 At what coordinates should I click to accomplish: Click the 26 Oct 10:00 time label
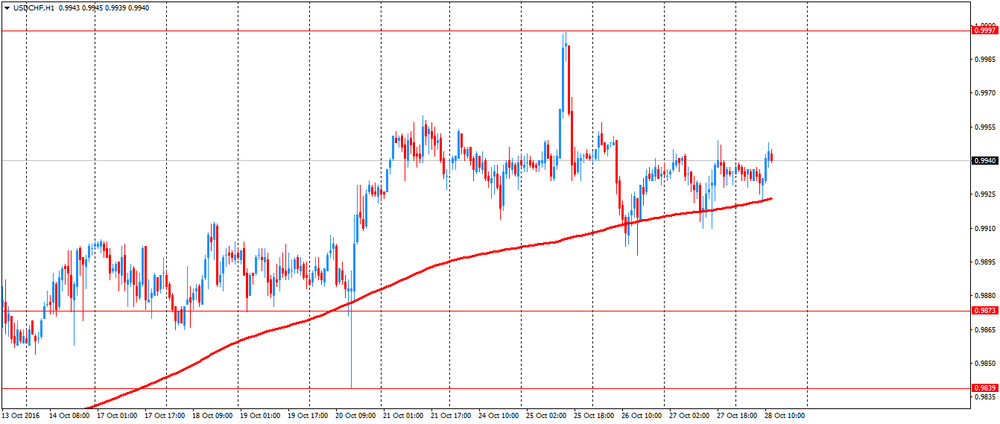pyautogui.click(x=640, y=414)
